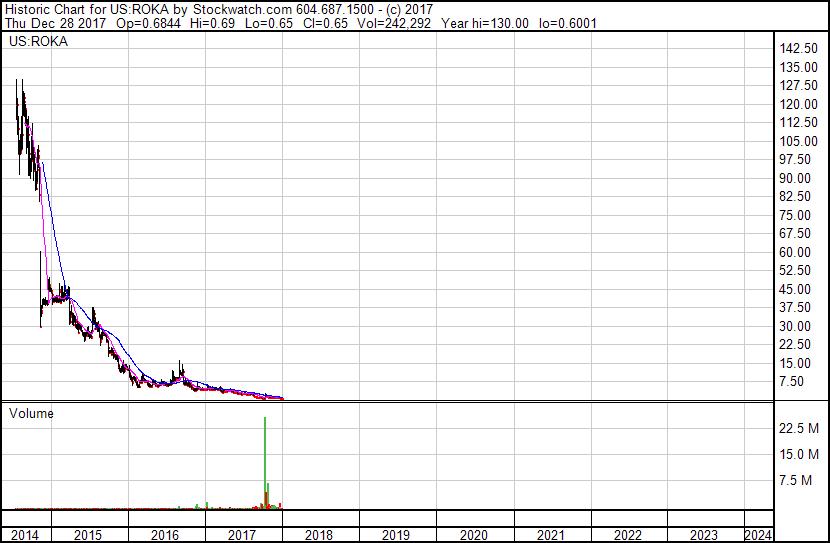Click the 22.50 price axis value
This screenshot has width=830, height=543.
pos(795,345)
